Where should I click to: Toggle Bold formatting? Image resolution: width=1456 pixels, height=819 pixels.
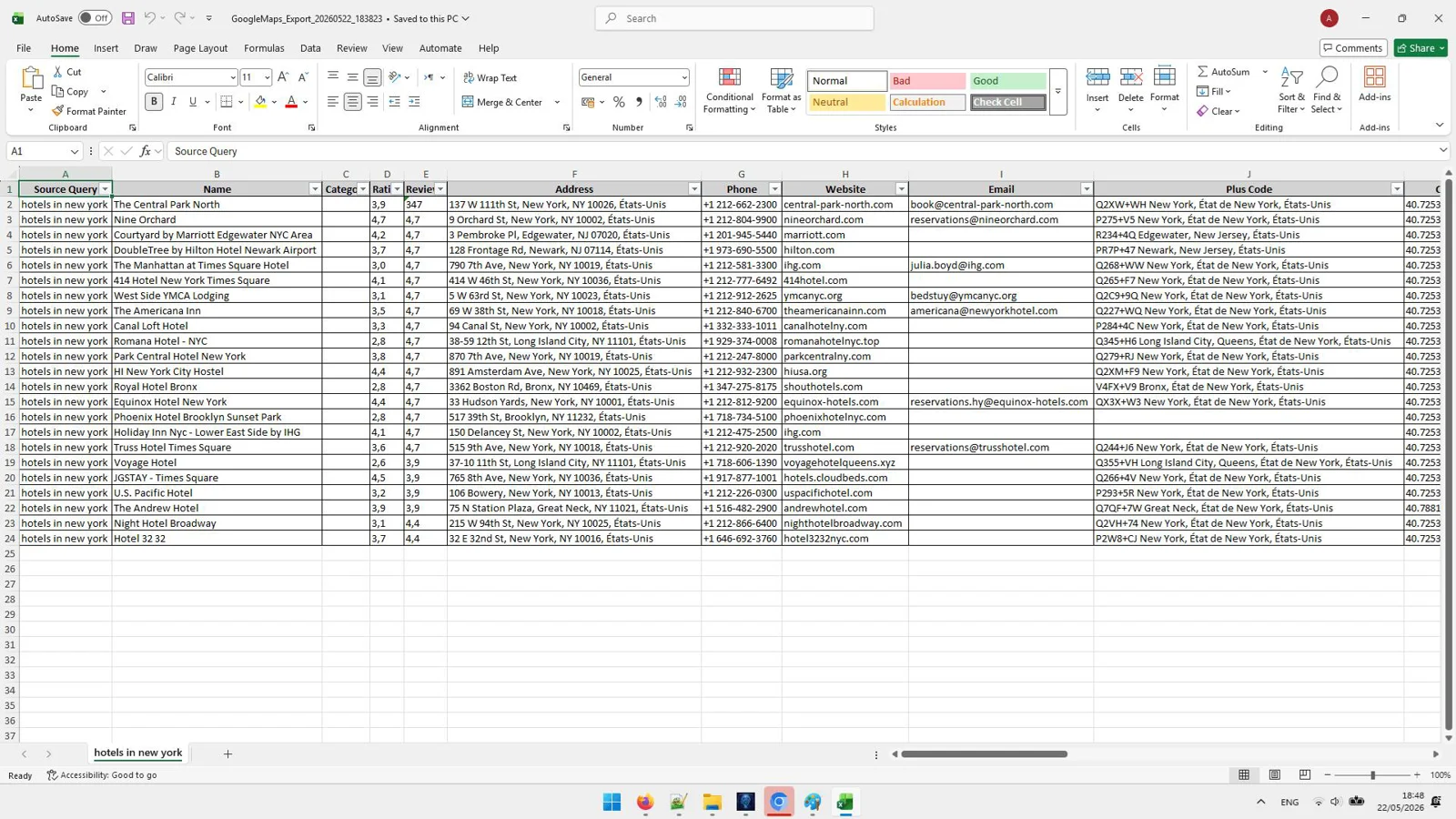(x=154, y=102)
